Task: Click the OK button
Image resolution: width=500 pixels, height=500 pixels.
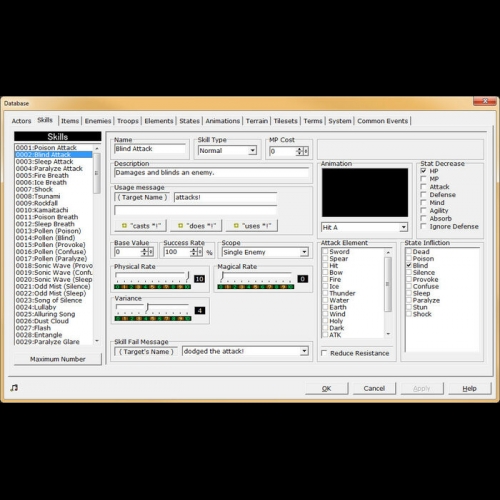Action: [x=327, y=388]
